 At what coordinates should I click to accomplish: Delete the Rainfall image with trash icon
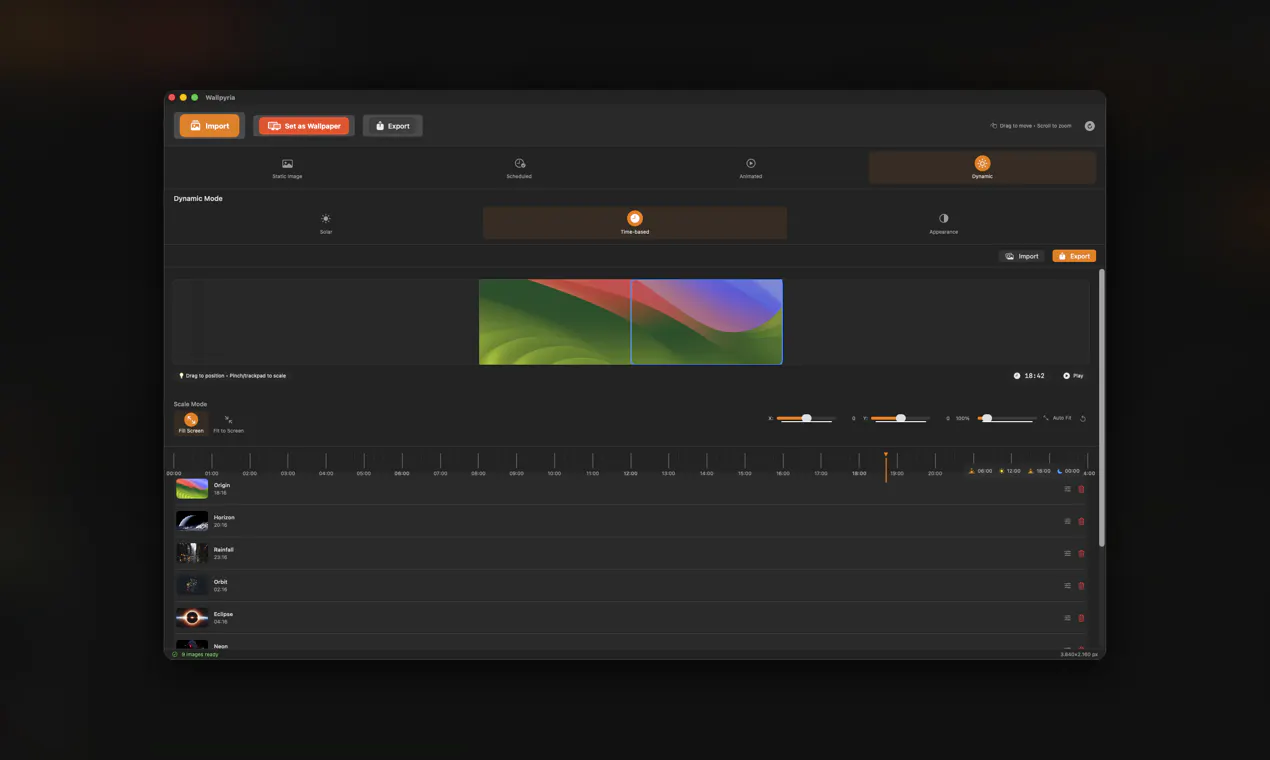click(1081, 553)
